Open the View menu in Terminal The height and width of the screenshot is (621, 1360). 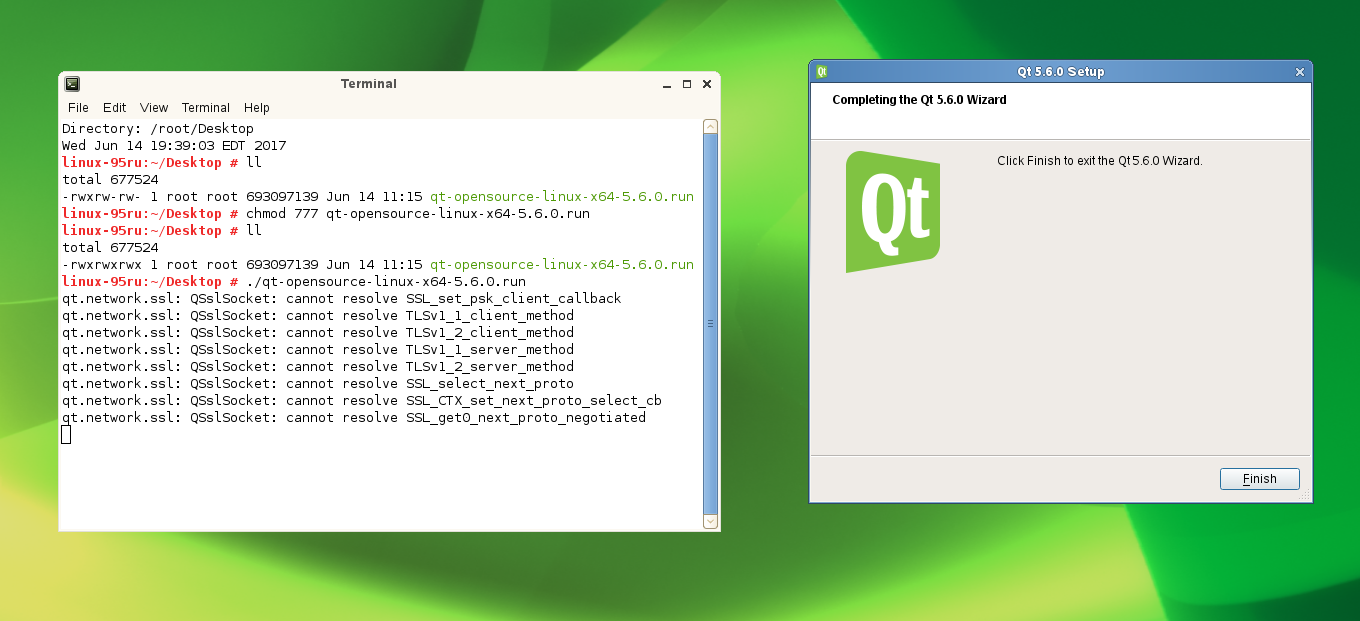[x=154, y=108]
